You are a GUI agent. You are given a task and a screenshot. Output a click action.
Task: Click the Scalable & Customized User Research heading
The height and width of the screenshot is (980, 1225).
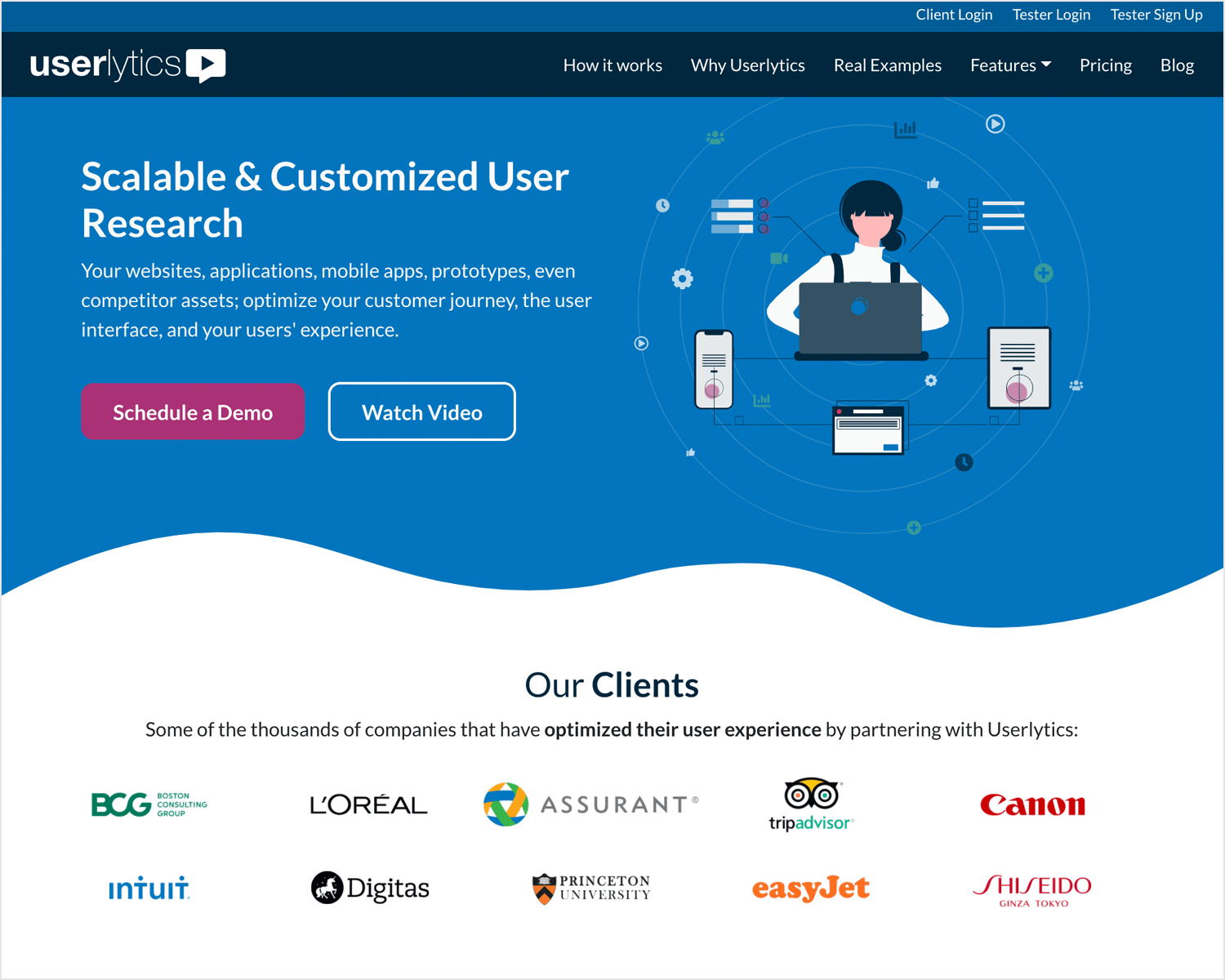[x=325, y=200]
